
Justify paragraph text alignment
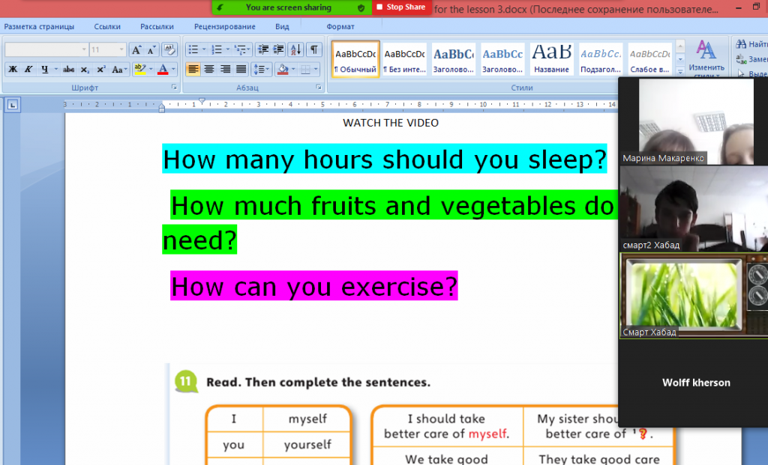point(240,69)
